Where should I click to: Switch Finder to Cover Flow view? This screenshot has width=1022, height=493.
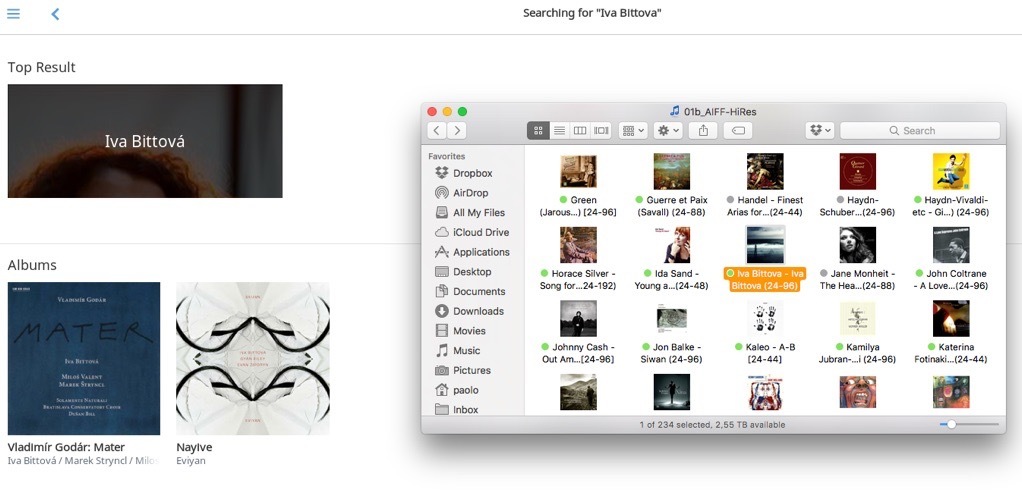(601, 130)
